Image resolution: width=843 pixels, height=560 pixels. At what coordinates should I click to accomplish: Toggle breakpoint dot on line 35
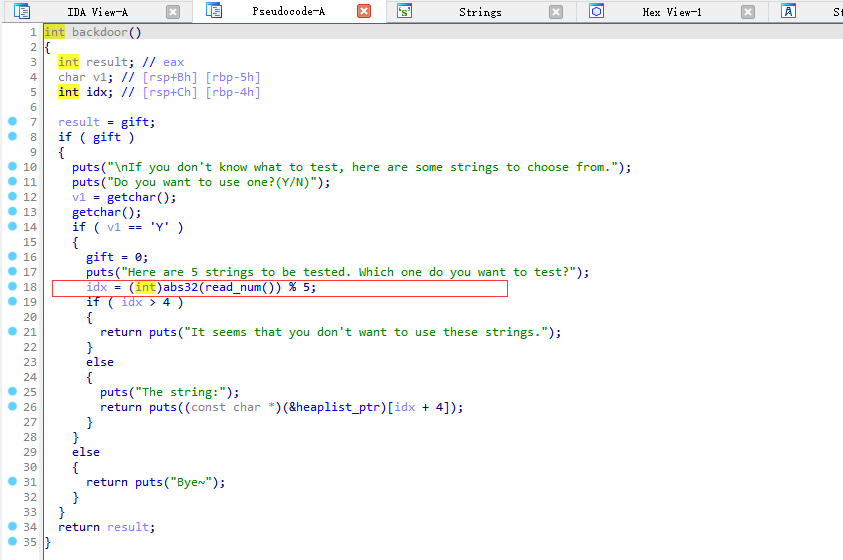coord(12,541)
